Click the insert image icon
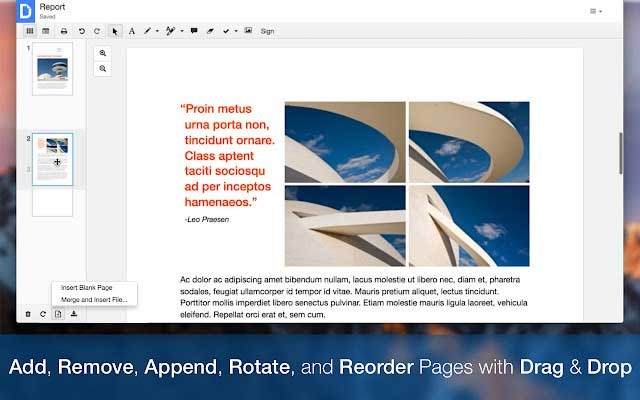The height and width of the screenshot is (400, 640). [x=247, y=31]
